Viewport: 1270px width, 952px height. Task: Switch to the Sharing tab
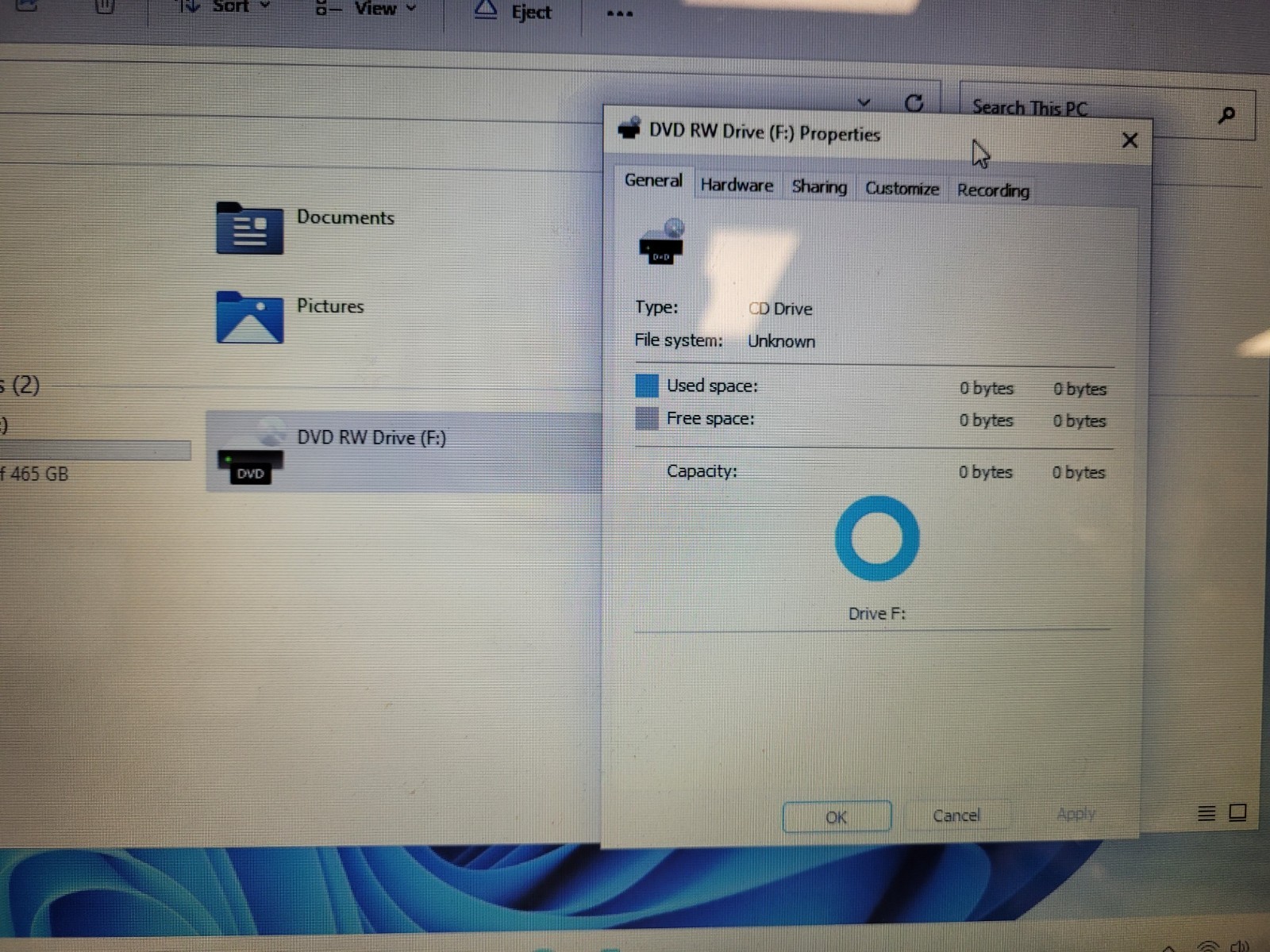819,187
